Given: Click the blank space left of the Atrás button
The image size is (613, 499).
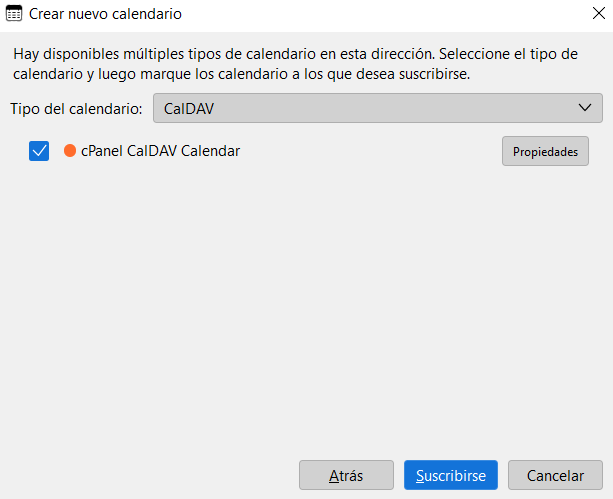Looking at the screenshot, I should [150, 475].
